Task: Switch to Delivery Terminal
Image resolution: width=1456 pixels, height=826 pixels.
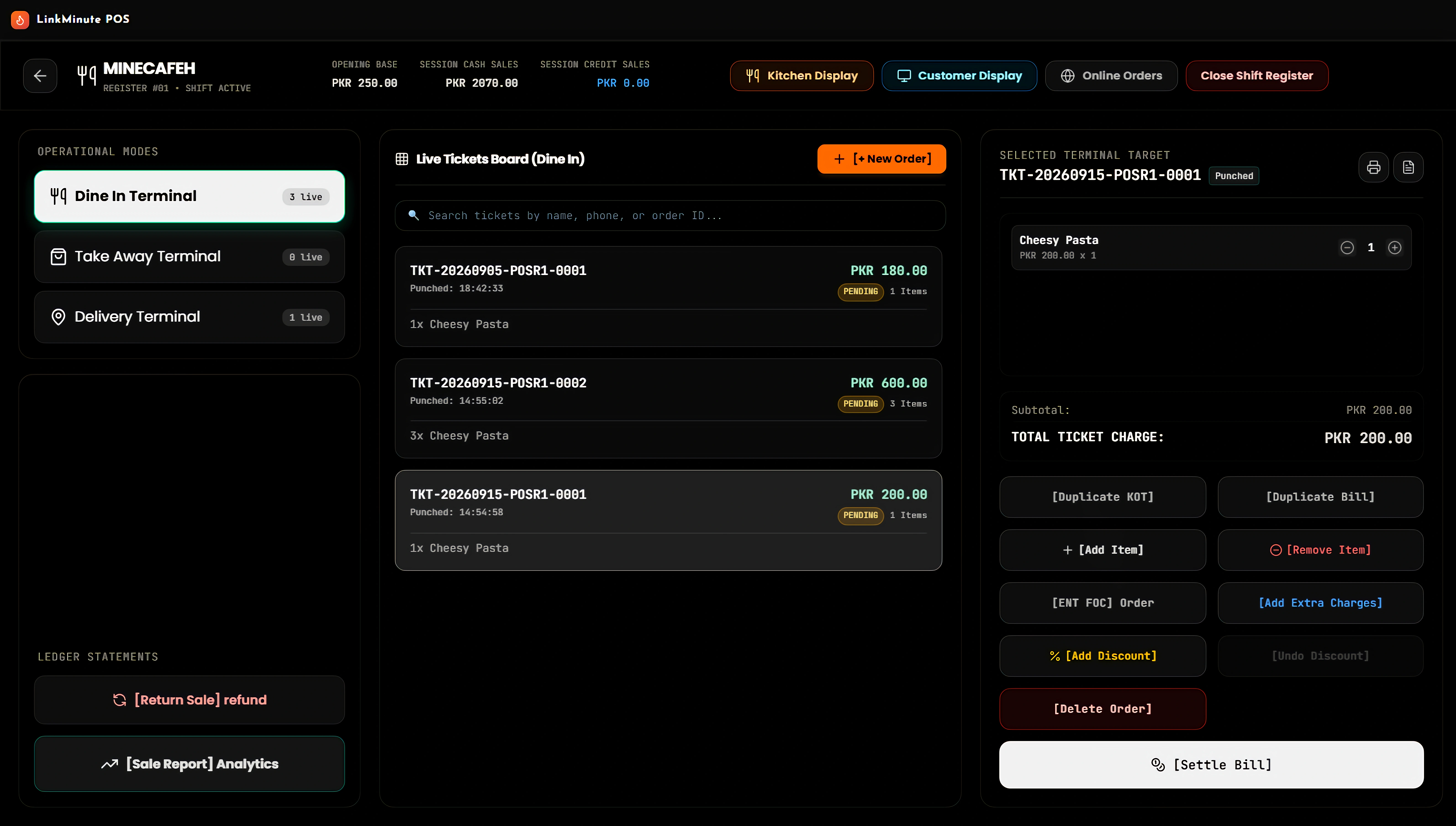Action: coord(189,317)
